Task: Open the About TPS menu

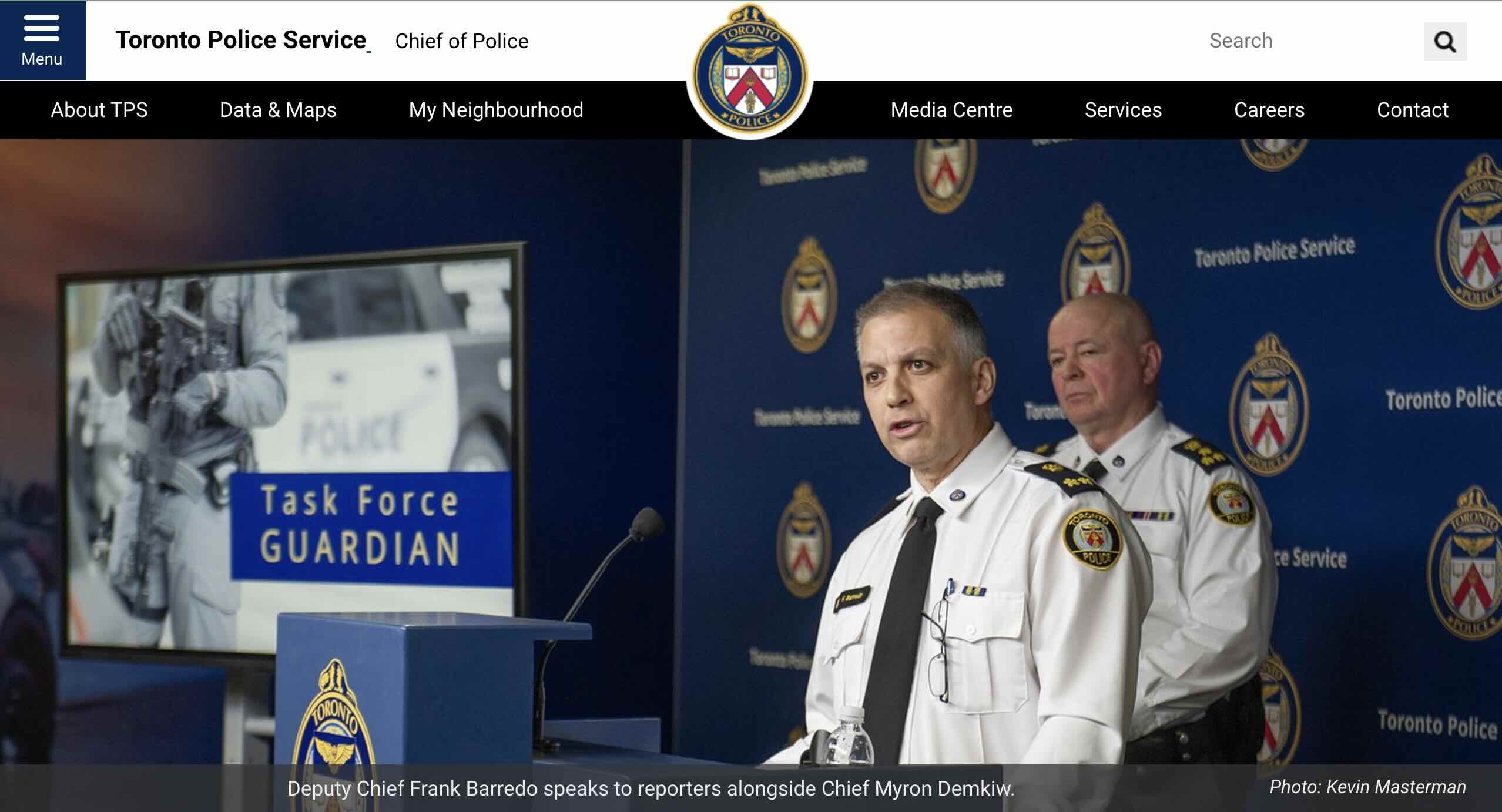Action: 99,110
